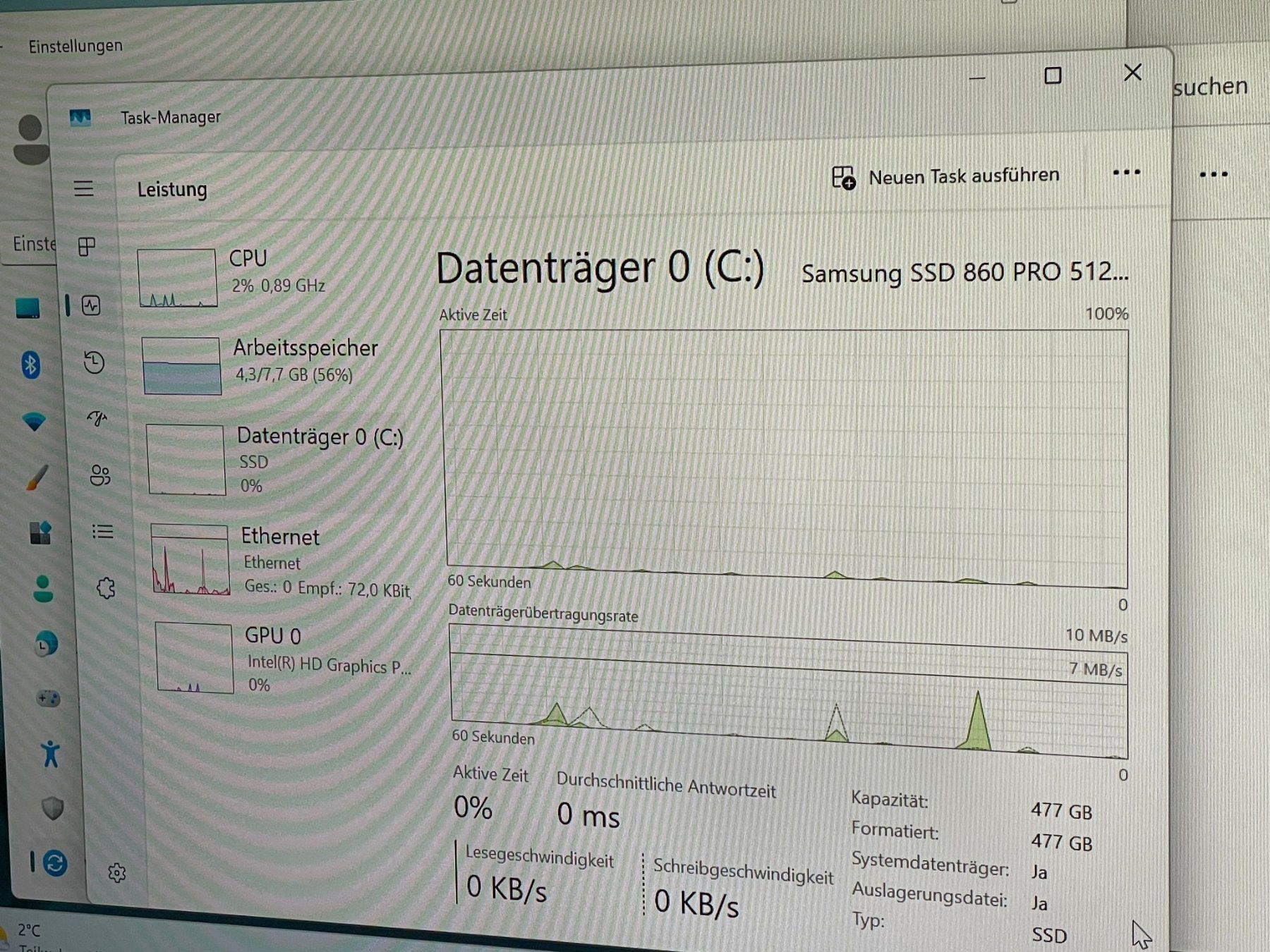Click Neuen Task ausführen button

[x=945, y=176]
